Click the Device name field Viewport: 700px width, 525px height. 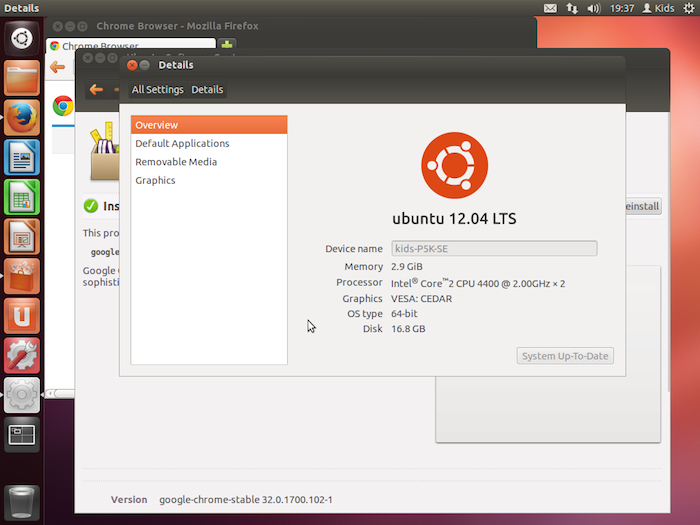[494, 249]
